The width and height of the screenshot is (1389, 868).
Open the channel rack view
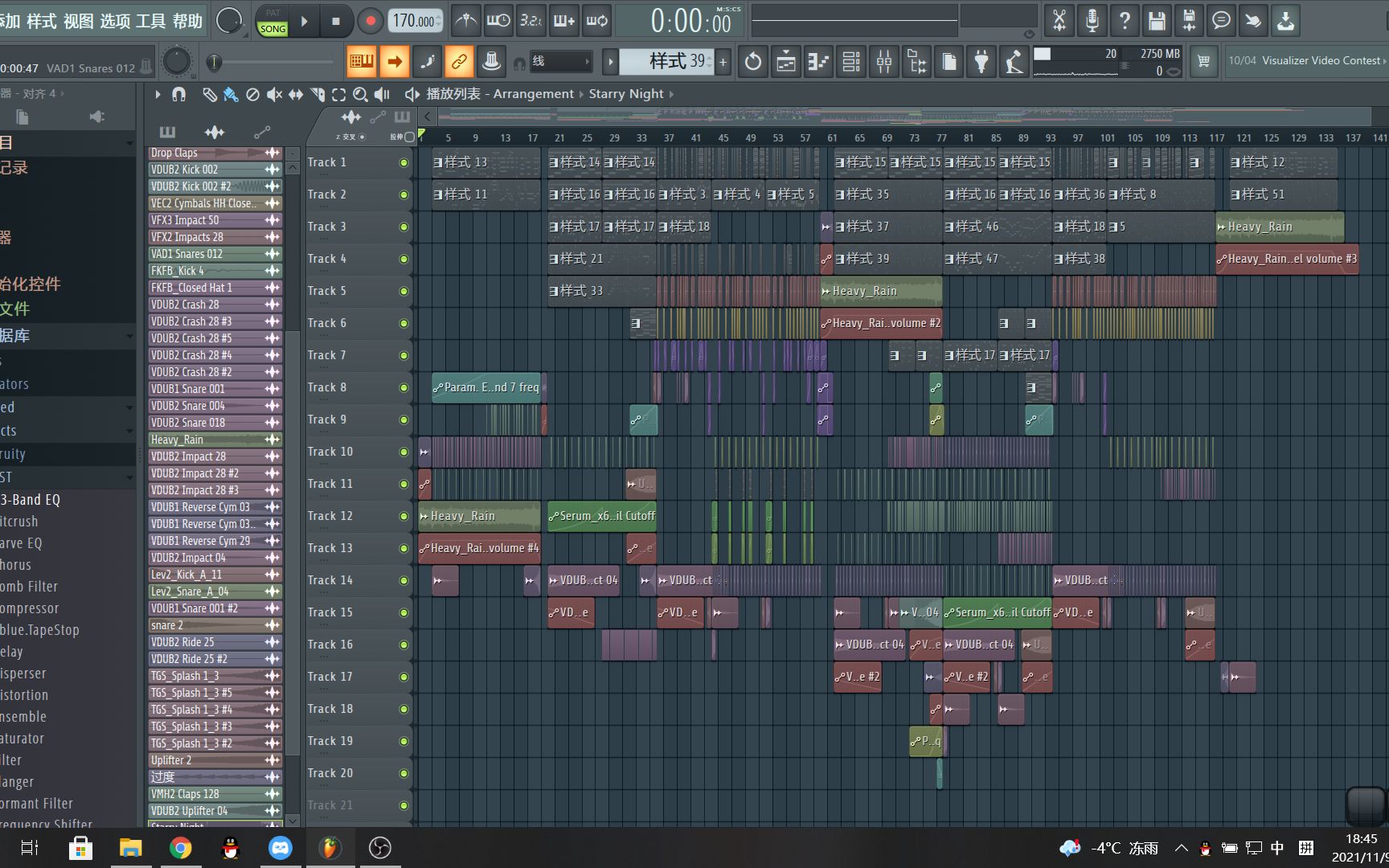click(851, 61)
